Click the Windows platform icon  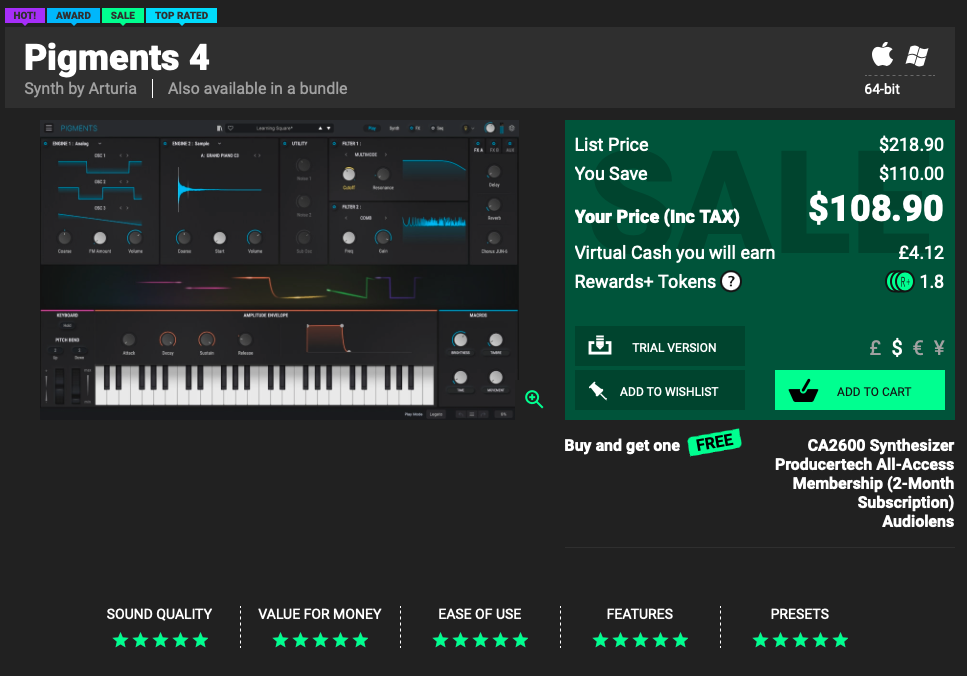tap(917, 56)
